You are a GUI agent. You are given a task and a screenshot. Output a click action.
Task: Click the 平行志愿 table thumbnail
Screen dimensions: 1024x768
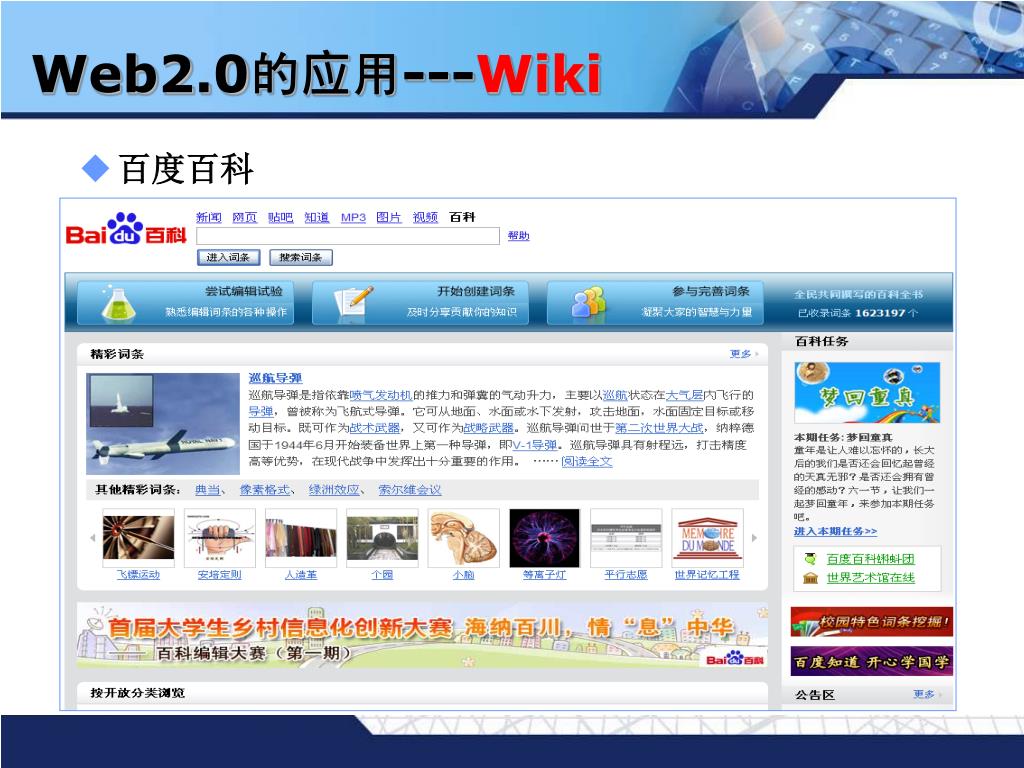(626, 537)
